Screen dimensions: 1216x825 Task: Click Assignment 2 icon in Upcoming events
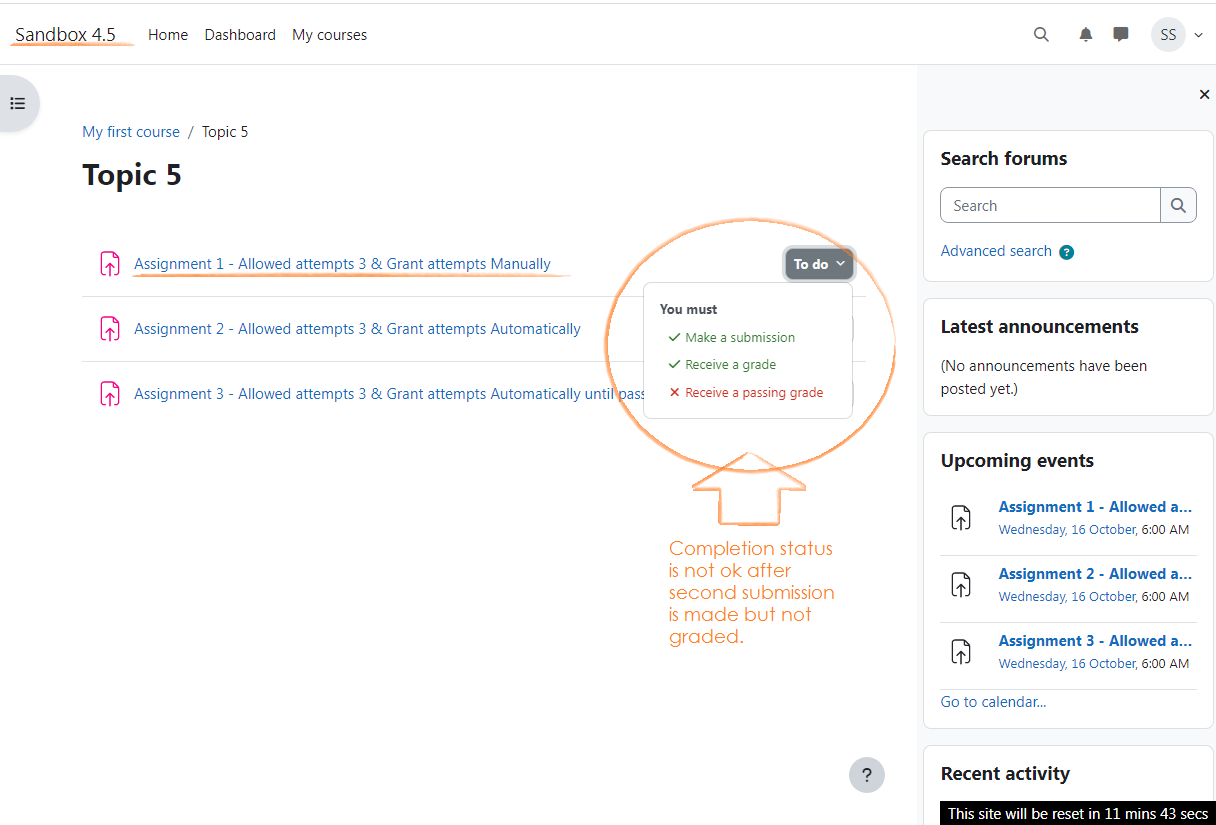click(960, 584)
